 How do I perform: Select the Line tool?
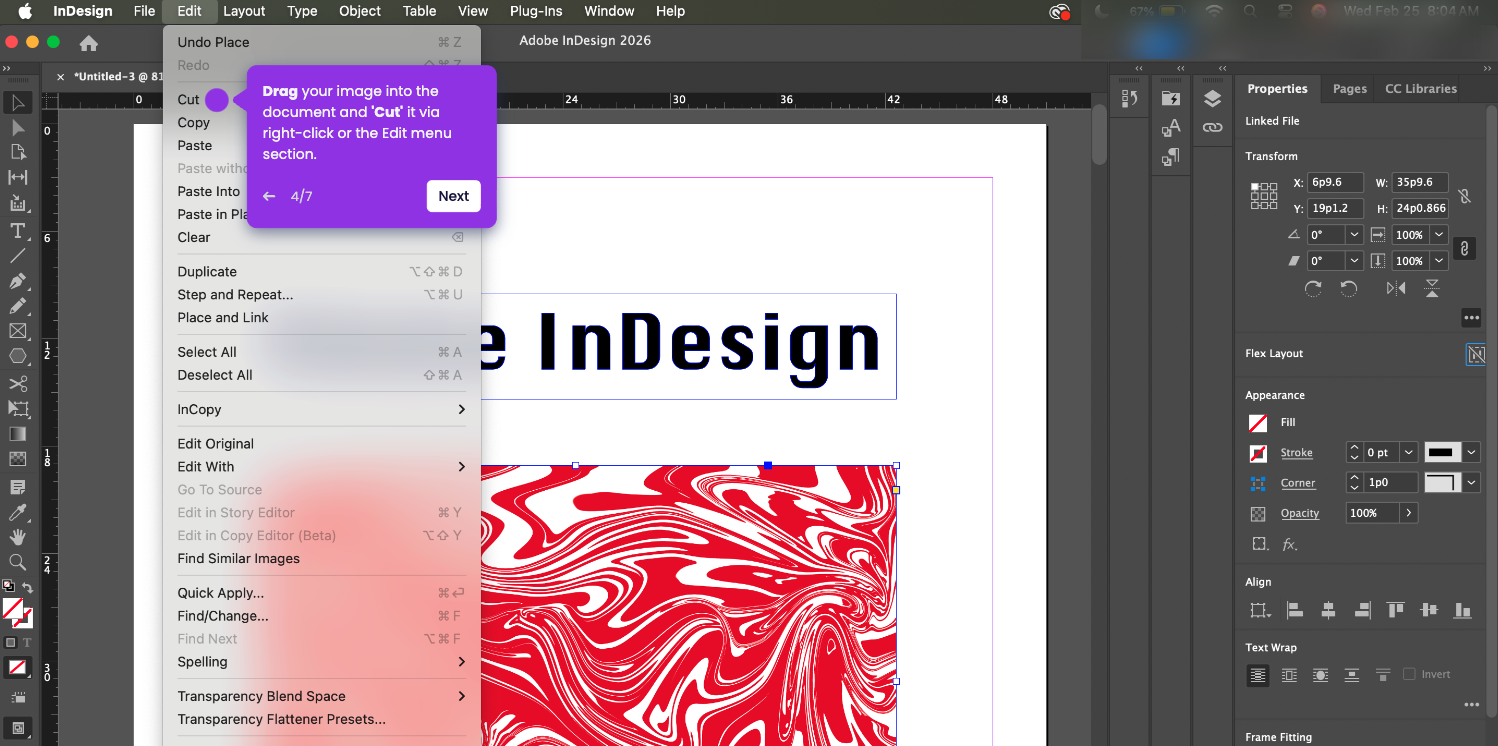(18, 256)
